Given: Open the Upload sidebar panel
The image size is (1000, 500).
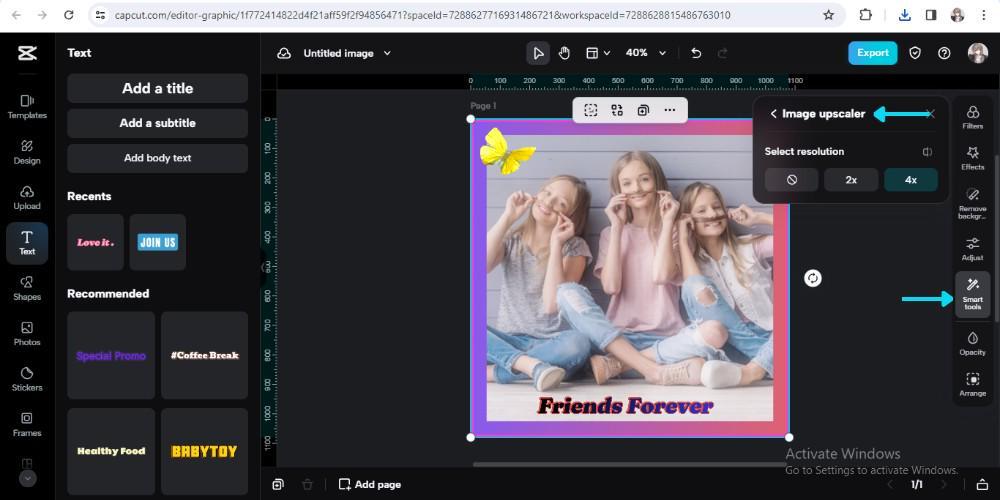Looking at the screenshot, I should coord(27,198).
